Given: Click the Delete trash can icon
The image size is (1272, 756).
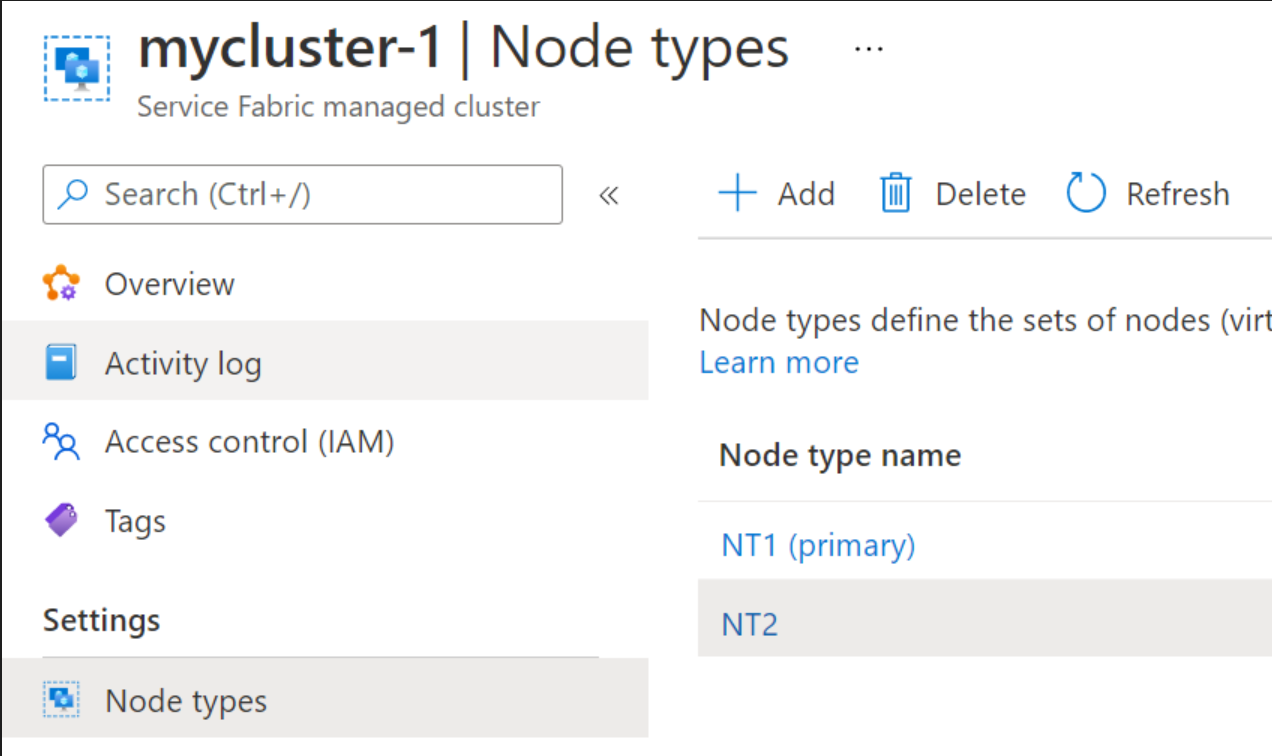Looking at the screenshot, I should pos(895,193).
